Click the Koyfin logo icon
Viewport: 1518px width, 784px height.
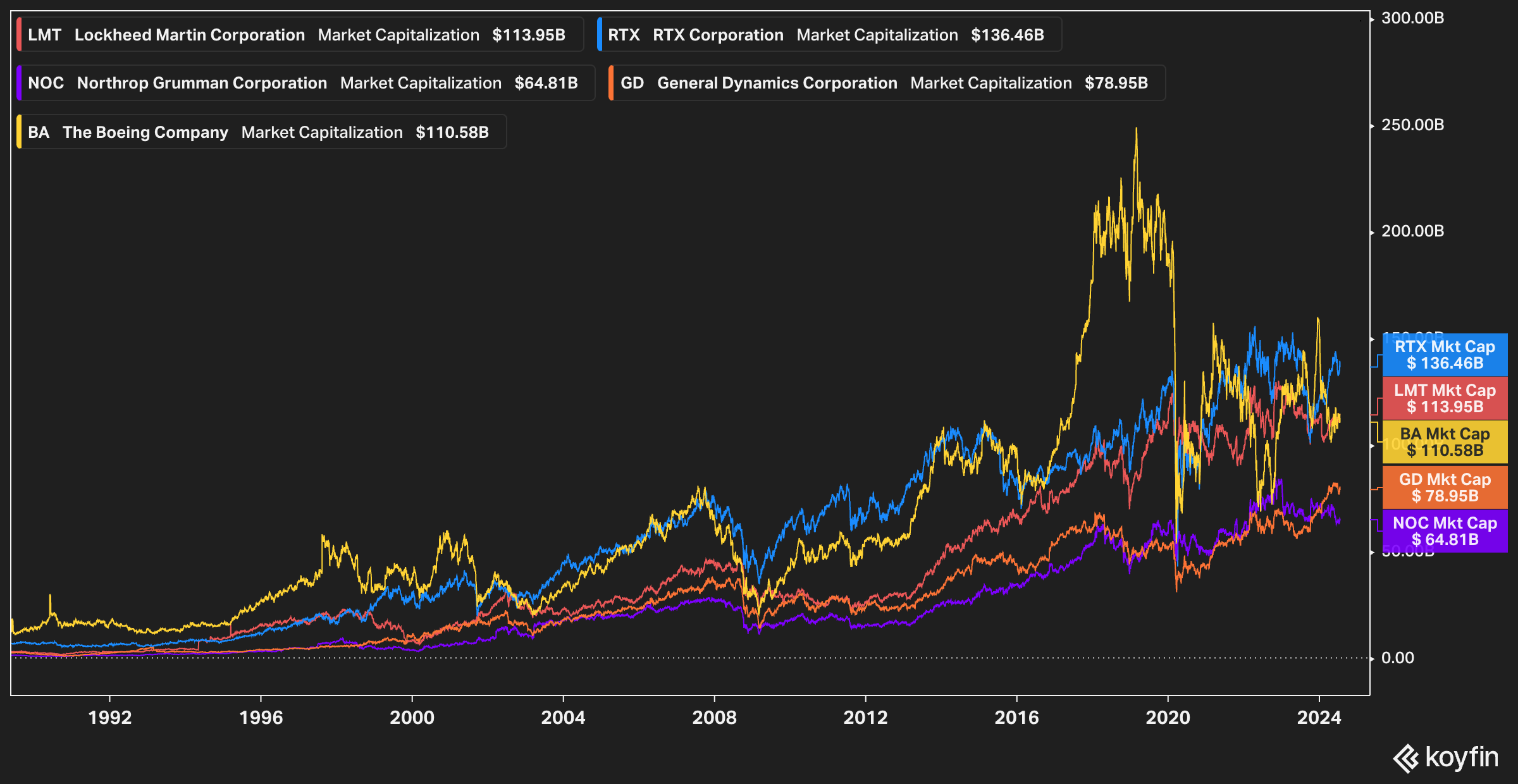[x=1406, y=758]
